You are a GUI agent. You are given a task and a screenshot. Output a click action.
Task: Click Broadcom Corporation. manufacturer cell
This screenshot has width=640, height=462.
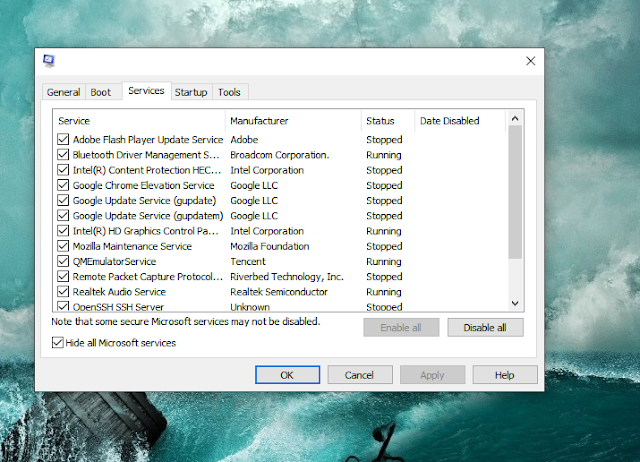(280, 155)
